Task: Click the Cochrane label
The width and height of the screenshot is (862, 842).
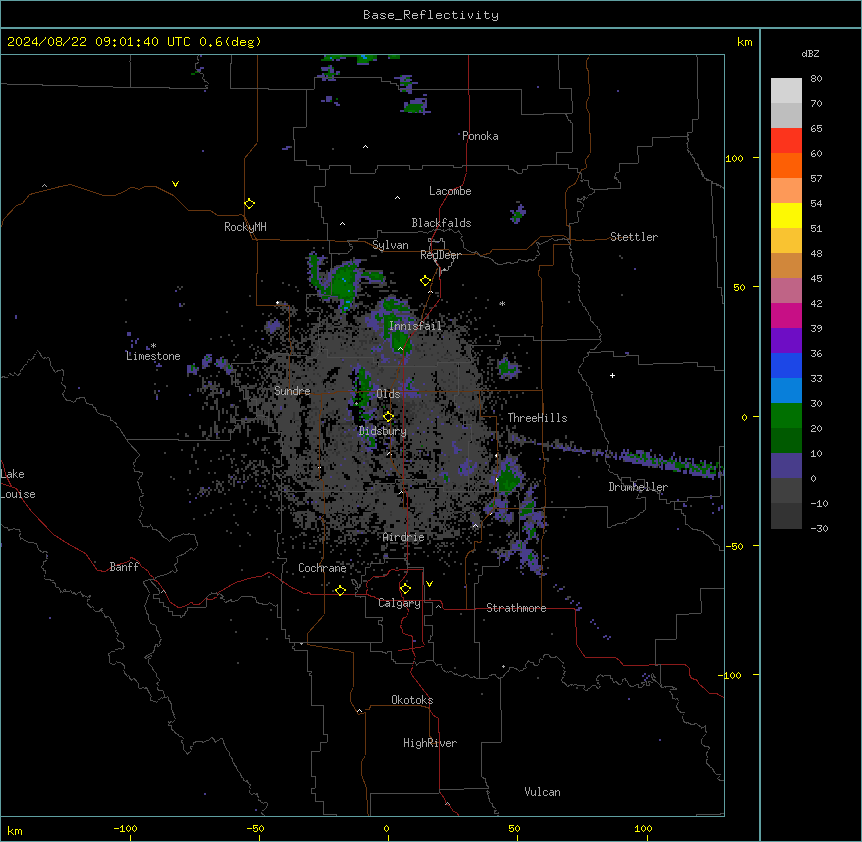Action: pos(322,568)
